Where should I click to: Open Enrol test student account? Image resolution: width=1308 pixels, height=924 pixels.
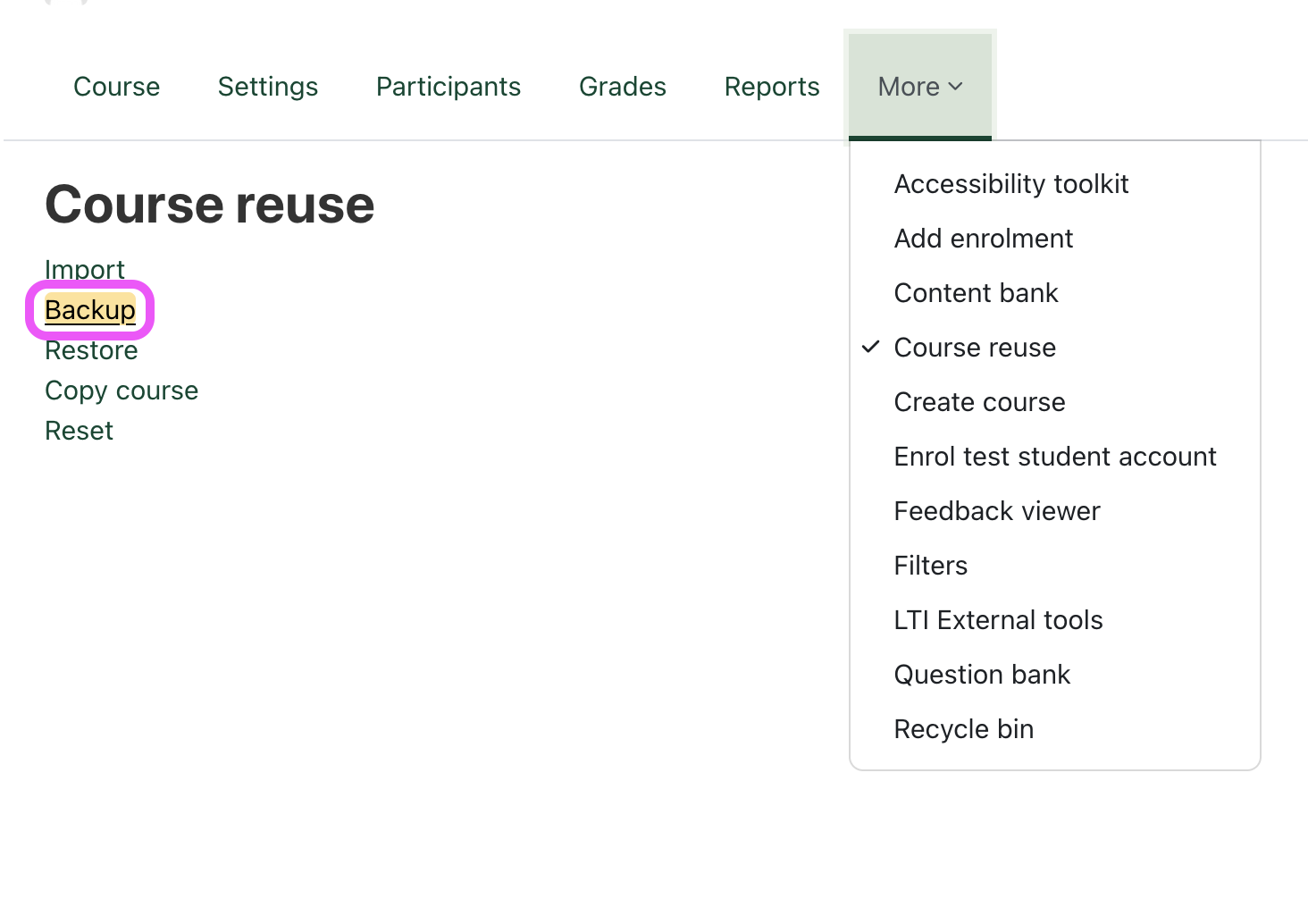point(1055,457)
